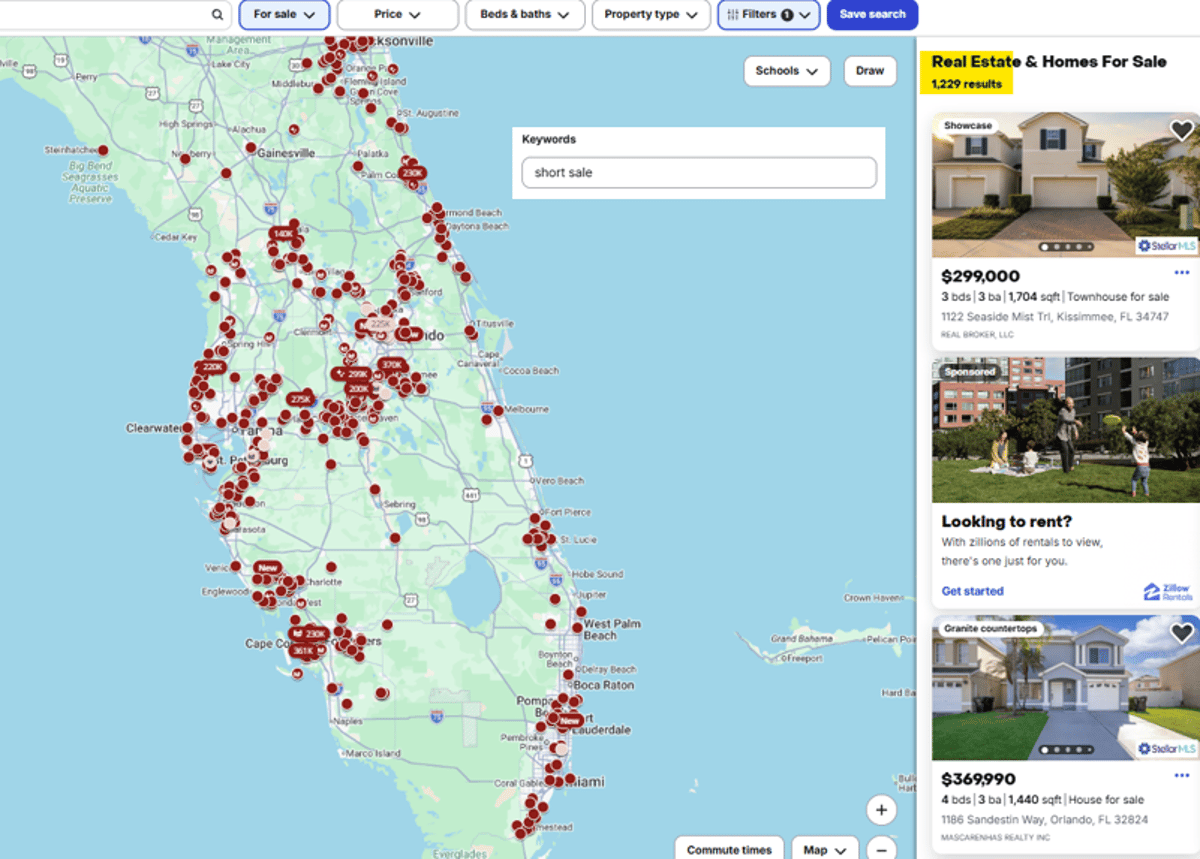1200x859 pixels.
Task: Open 1122 Seaside Mist Trl address link
Action: [x=1055, y=316]
